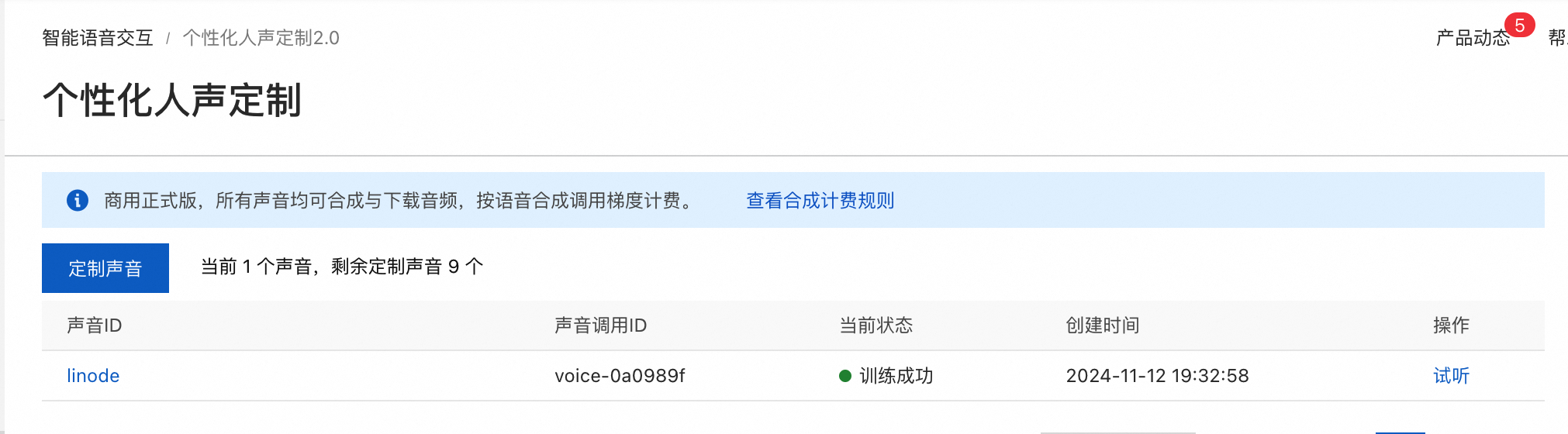Select the voice-0a0989f call ID text

pos(620,376)
